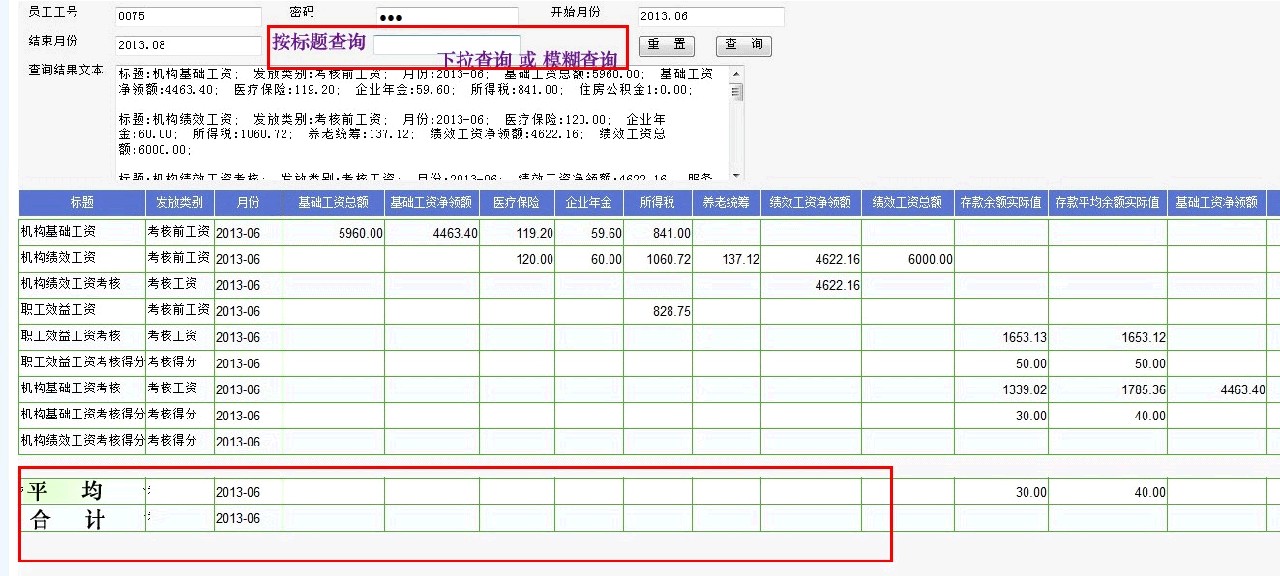
Task: Grab the result text scrollbar thumb
Action: tap(737, 92)
